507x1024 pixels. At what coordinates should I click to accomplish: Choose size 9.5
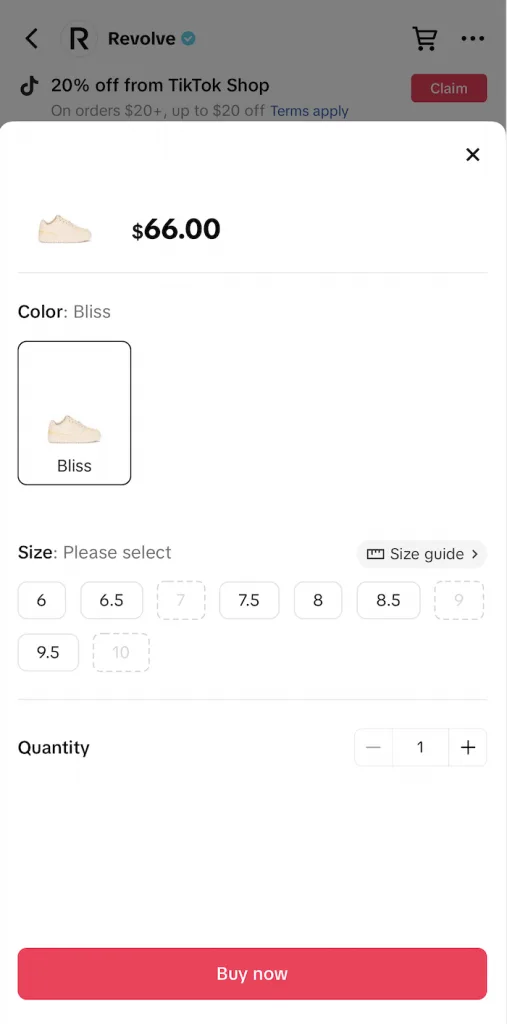48,652
